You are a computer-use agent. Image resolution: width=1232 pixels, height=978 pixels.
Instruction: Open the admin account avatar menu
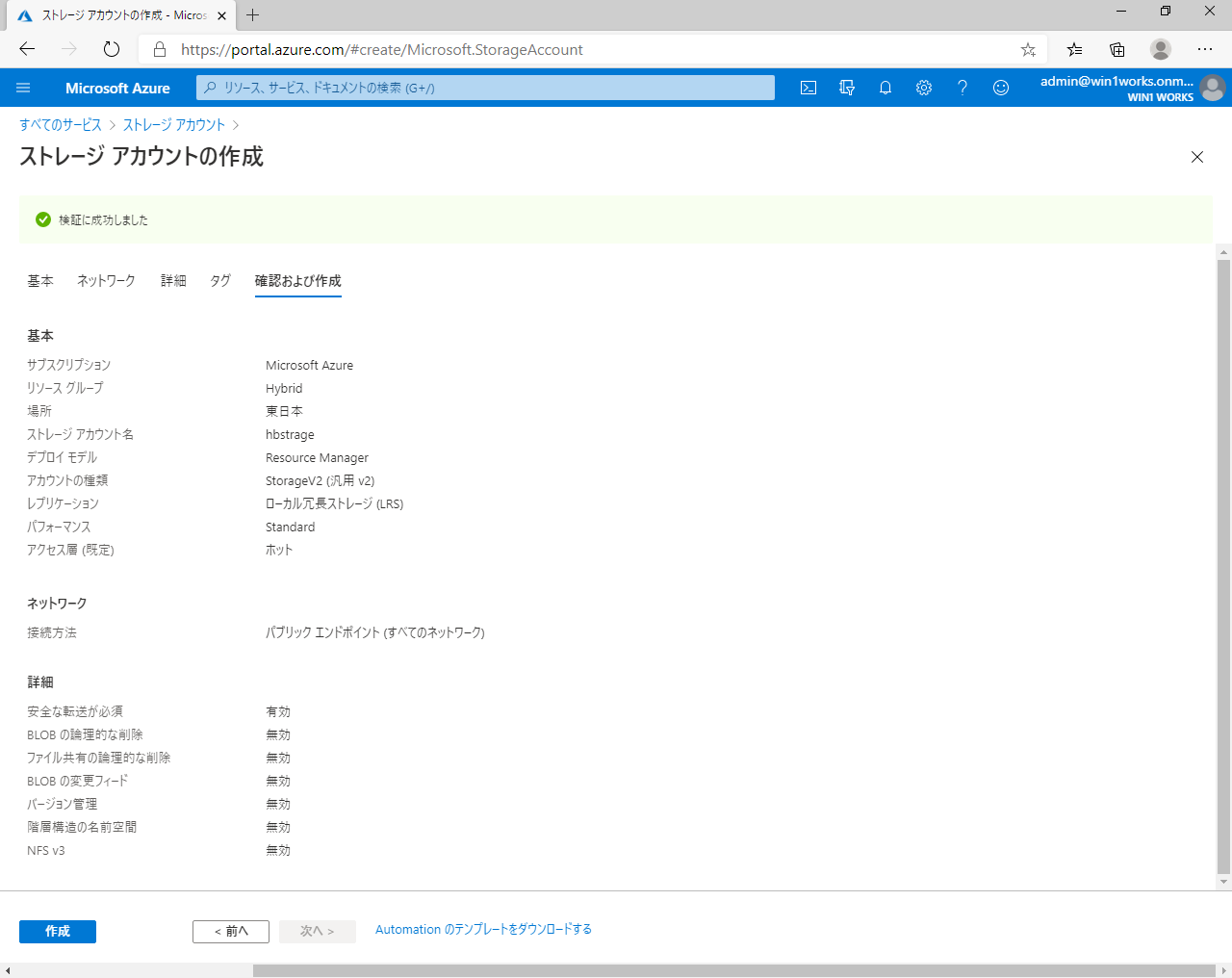click(x=1213, y=88)
